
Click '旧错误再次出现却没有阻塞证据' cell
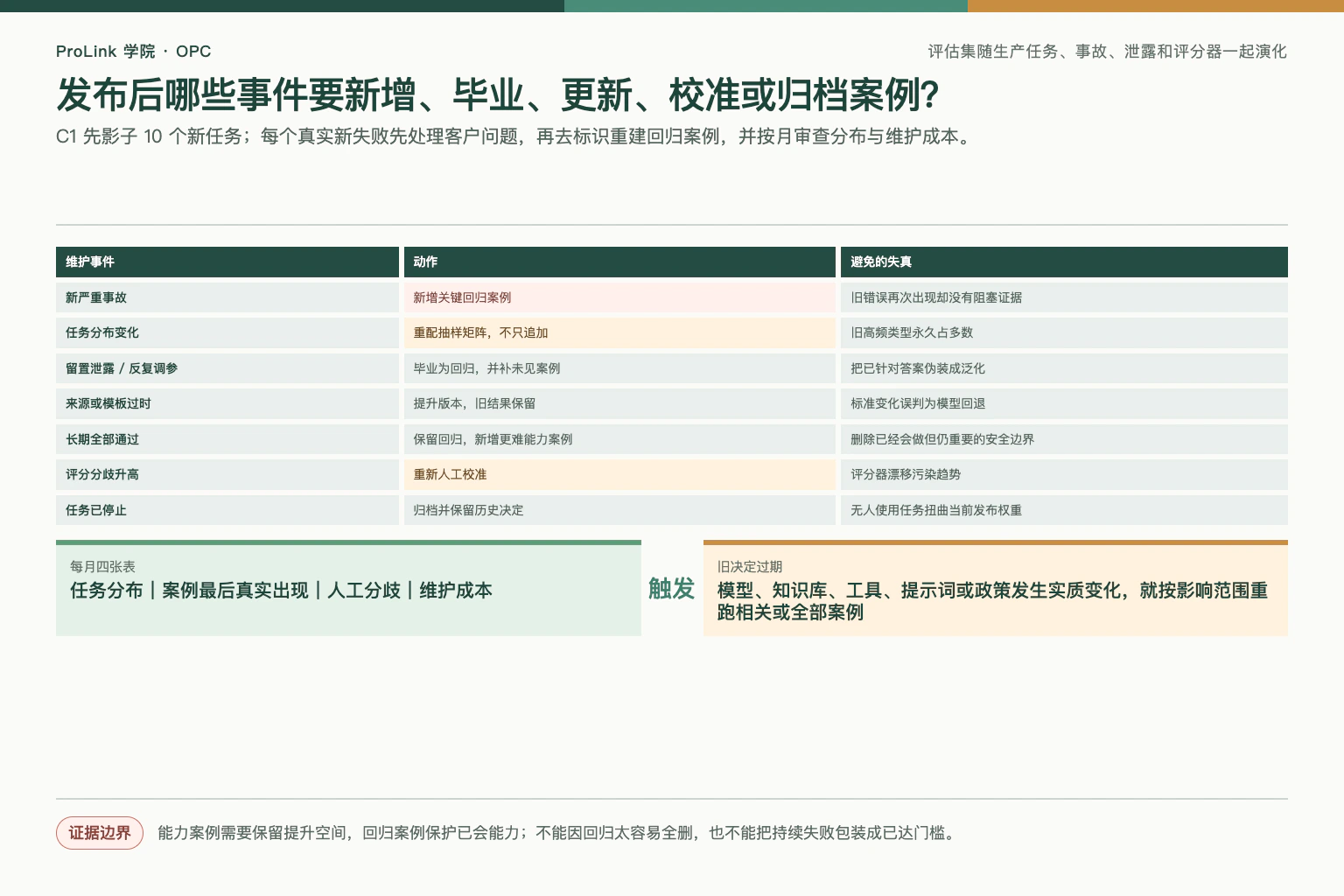pos(1064,297)
